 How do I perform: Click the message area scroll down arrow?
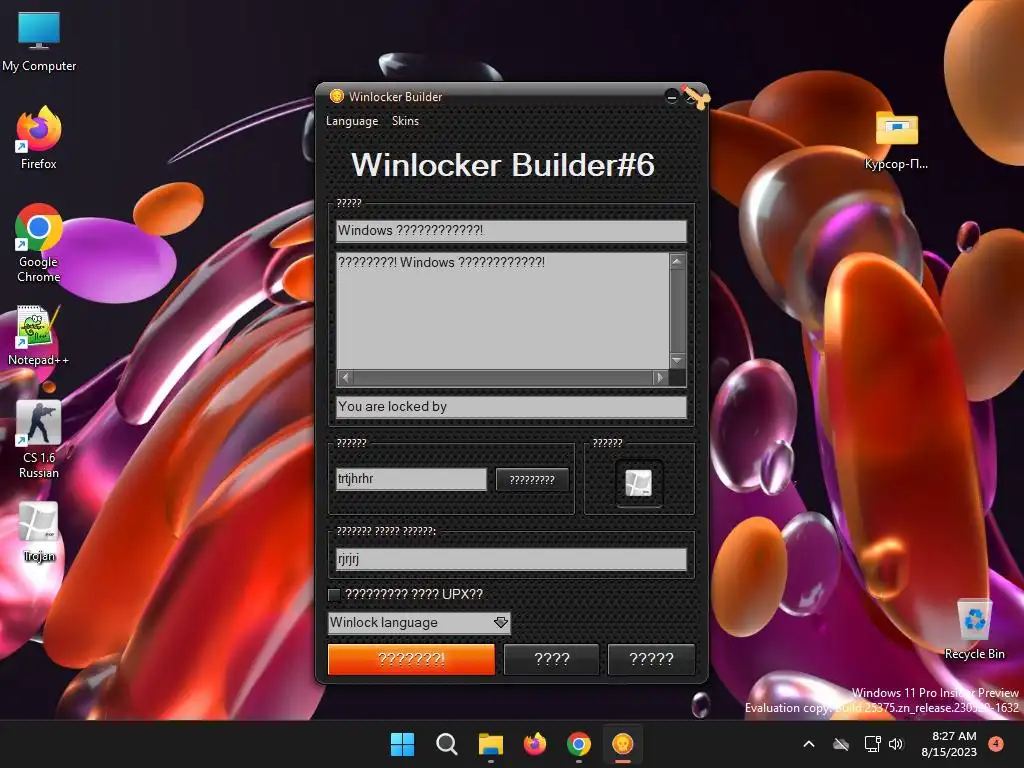(677, 360)
